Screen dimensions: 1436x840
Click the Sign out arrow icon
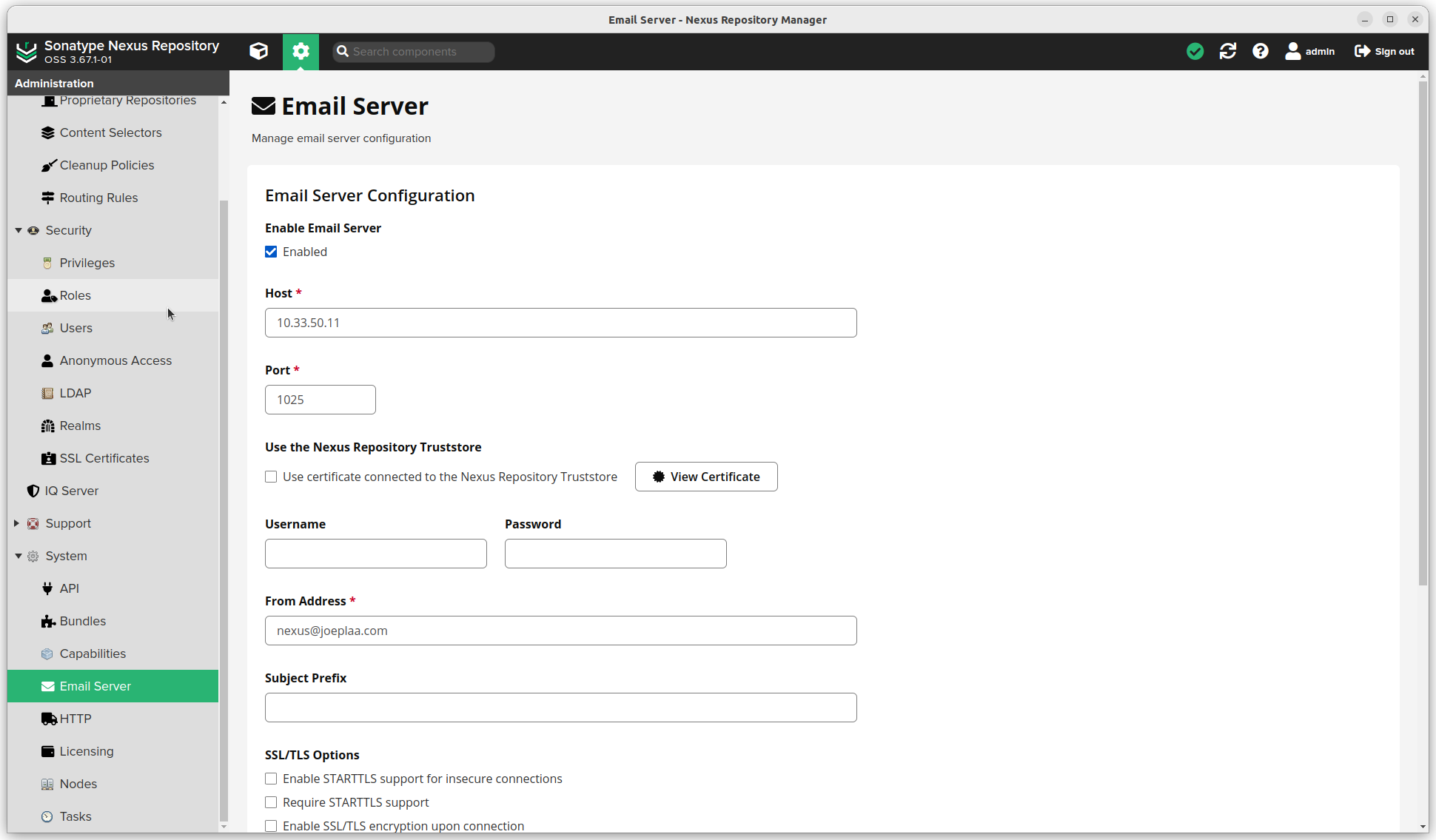point(1362,51)
